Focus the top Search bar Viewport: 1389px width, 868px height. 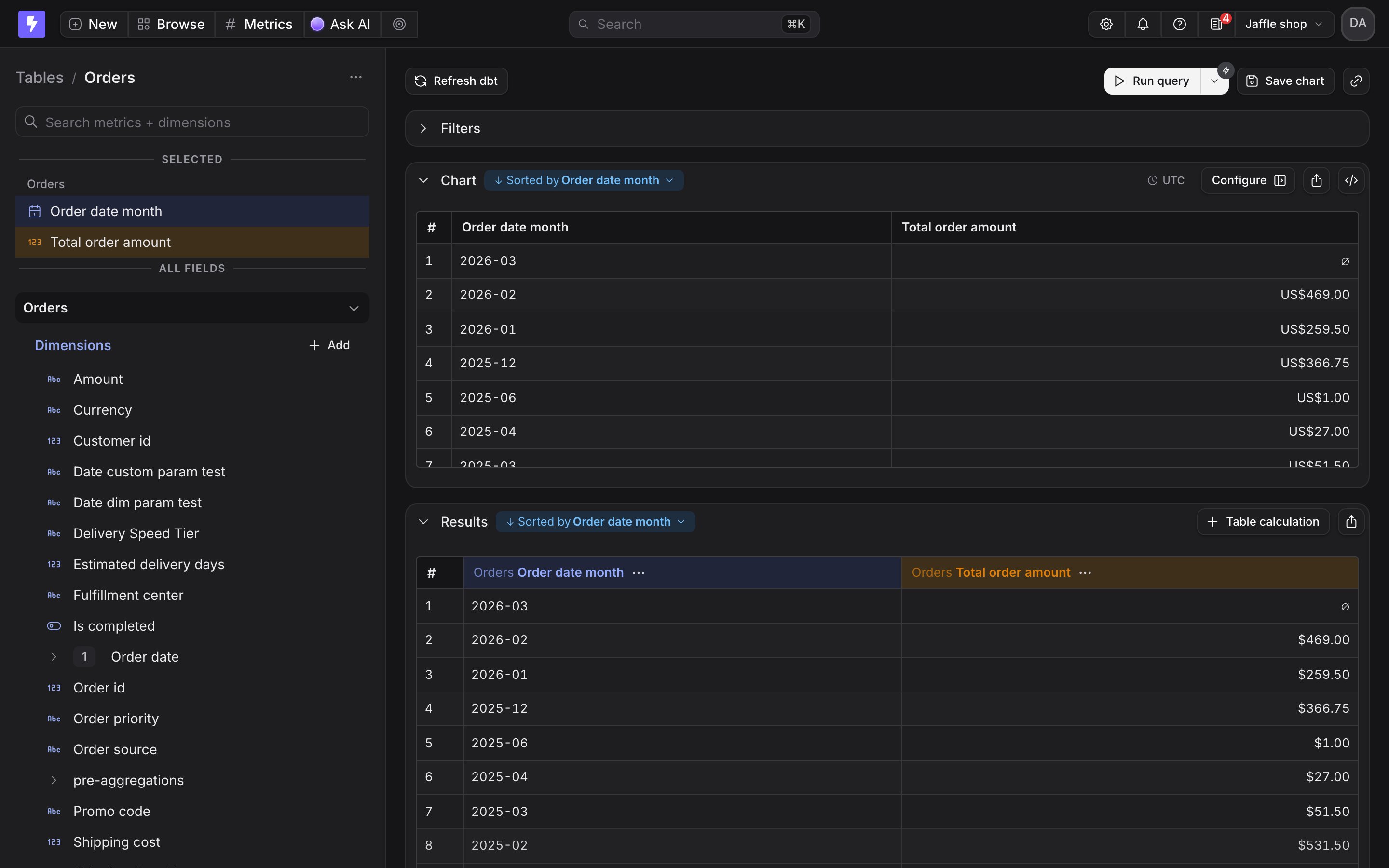coord(694,24)
